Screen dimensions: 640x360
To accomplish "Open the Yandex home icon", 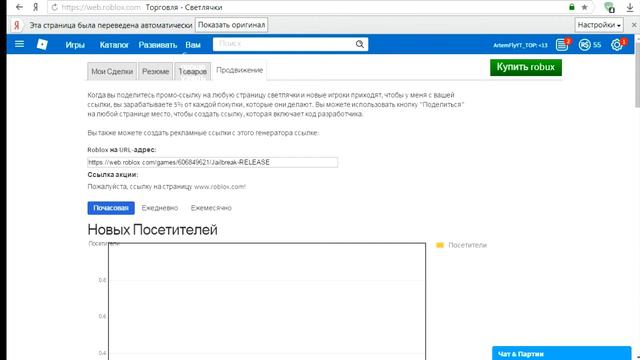I will point(36,7).
